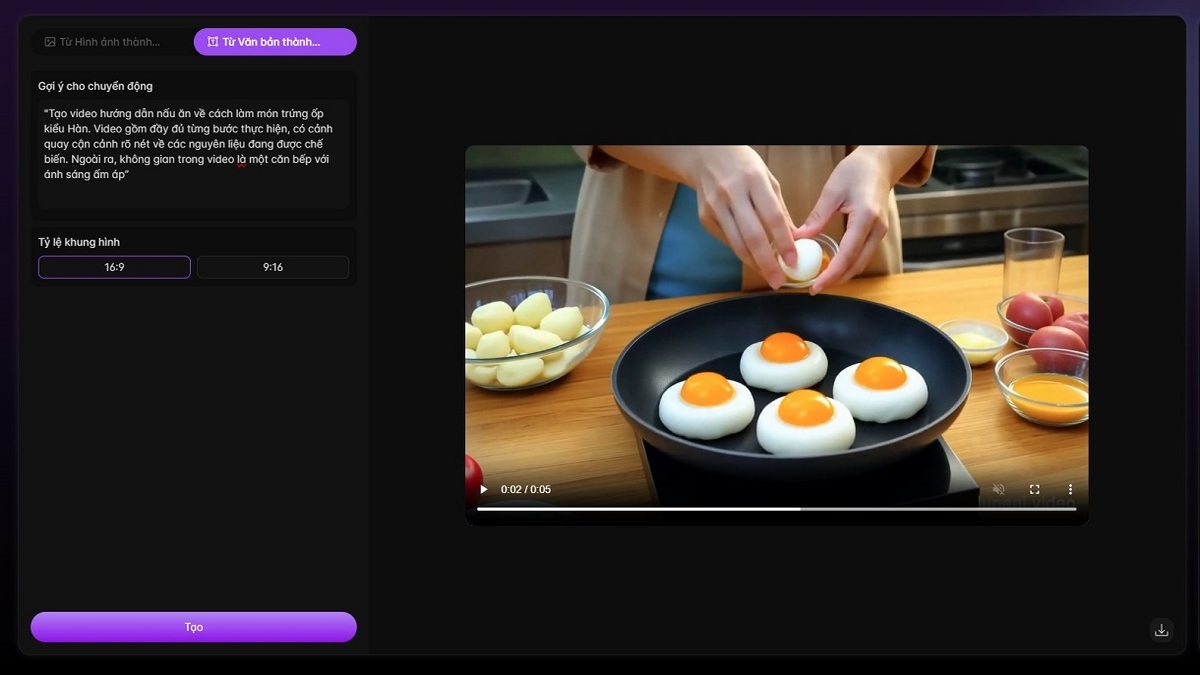The height and width of the screenshot is (675, 1200).
Task: Expand the video overflow menu on the right
Action: (1071, 490)
